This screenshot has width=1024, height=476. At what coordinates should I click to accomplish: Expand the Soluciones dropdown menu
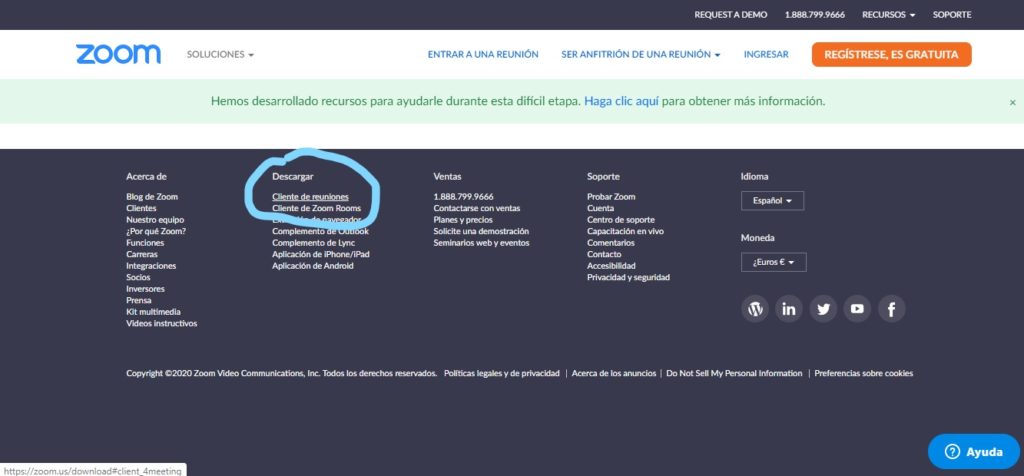[220, 55]
